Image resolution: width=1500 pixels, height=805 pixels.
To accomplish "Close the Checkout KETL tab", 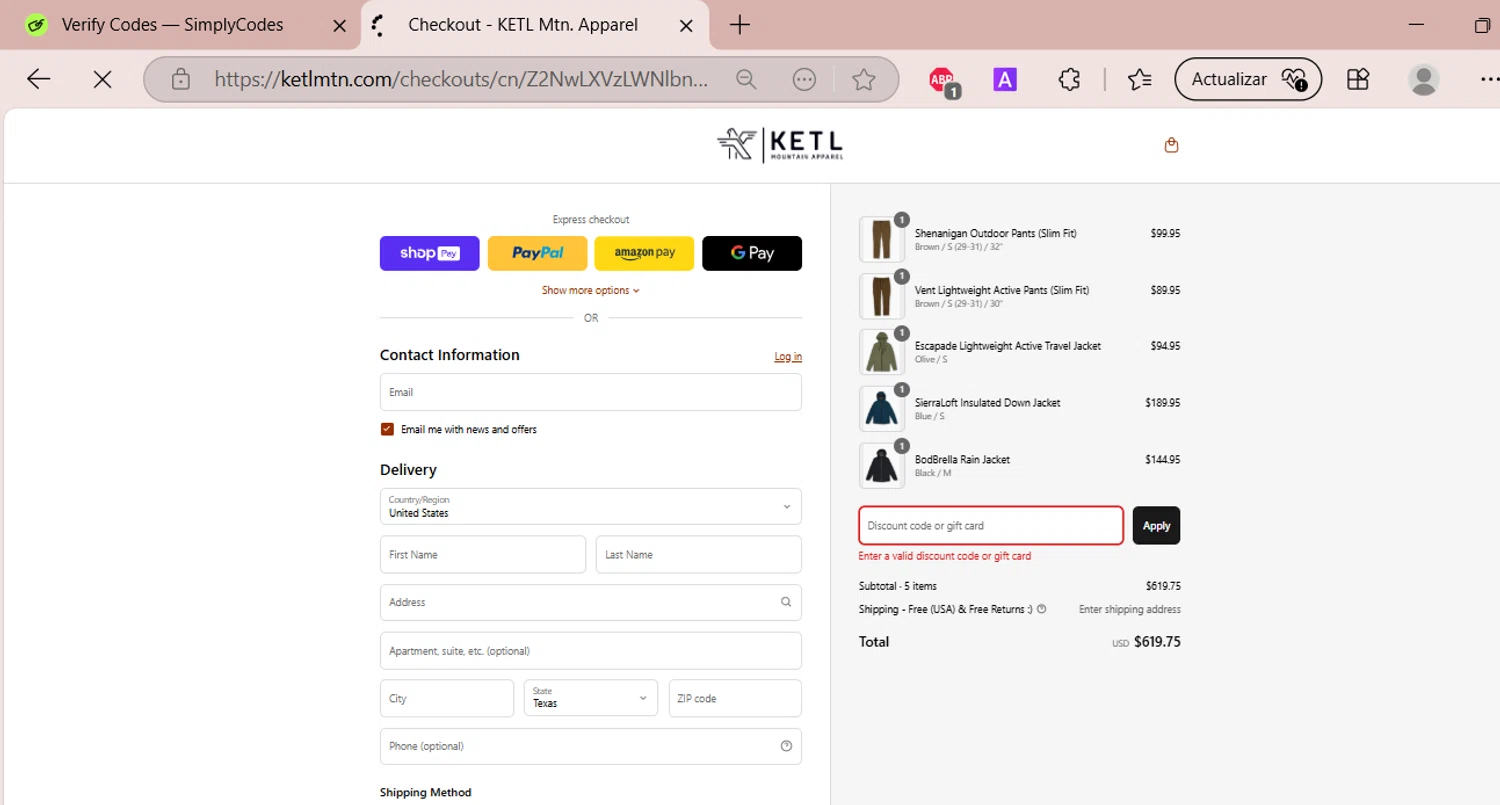I will (x=686, y=26).
